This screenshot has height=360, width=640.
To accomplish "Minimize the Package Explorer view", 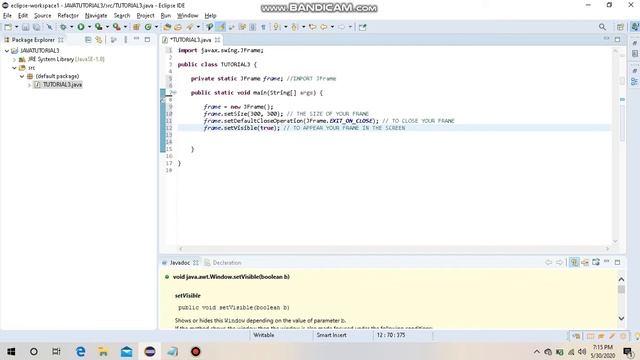I will pos(136,39).
